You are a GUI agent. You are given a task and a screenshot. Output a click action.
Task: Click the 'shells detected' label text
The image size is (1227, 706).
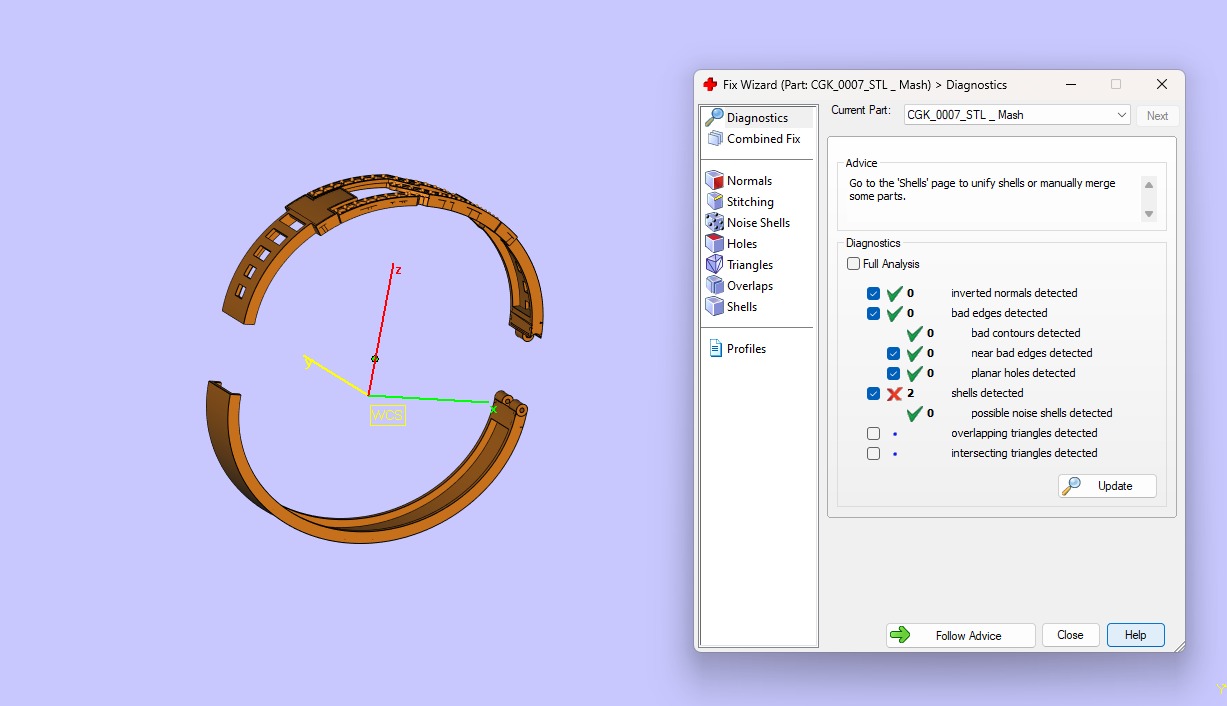click(987, 393)
